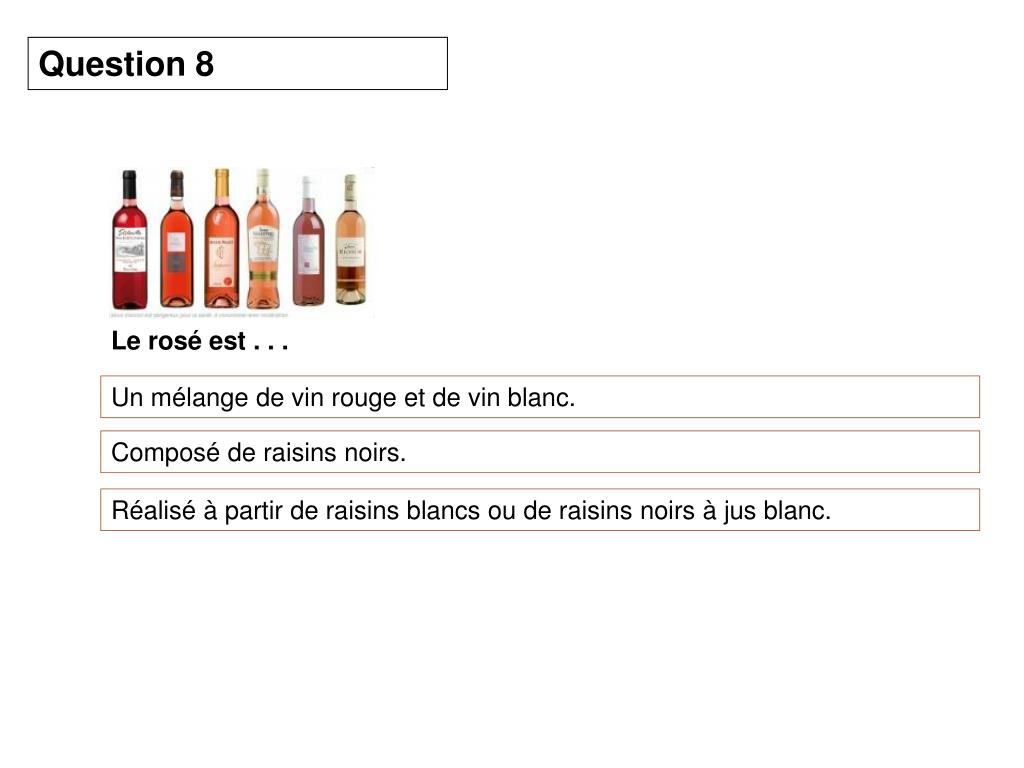1024x768 pixels.
Task: Click the château sketch label on first bottle
Action: point(129,247)
